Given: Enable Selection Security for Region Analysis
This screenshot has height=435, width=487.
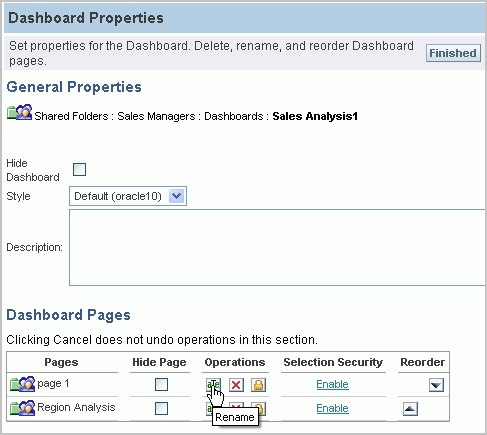Looking at the screenshot, I should coord(332,408).
